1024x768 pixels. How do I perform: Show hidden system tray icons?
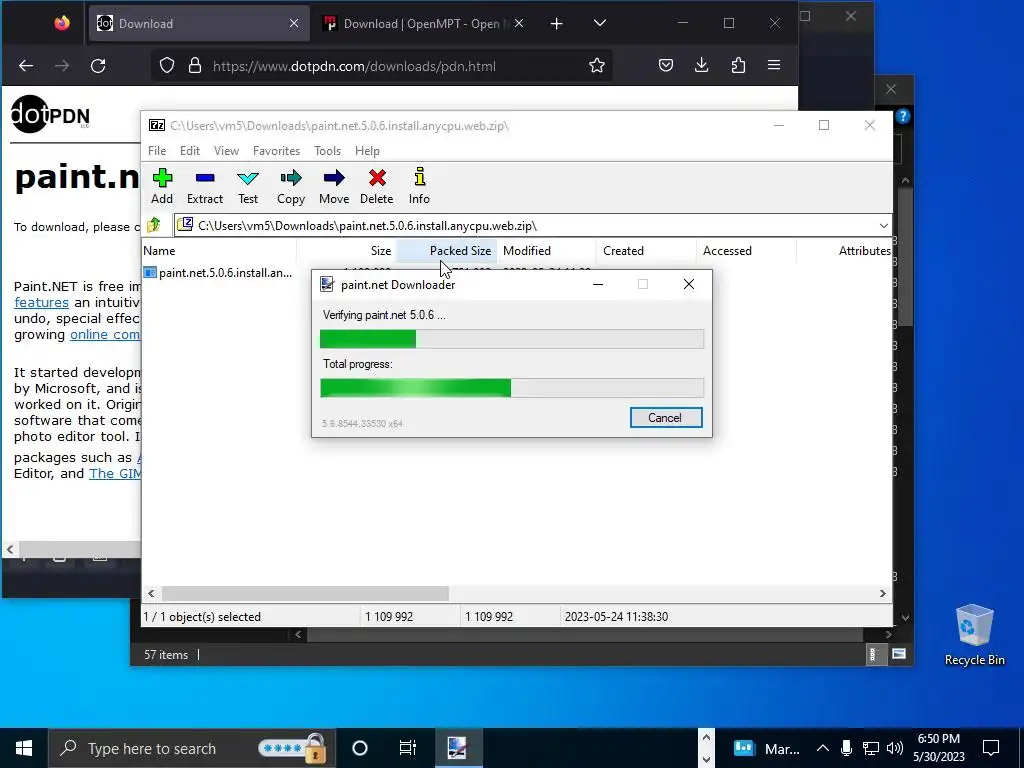823,748
